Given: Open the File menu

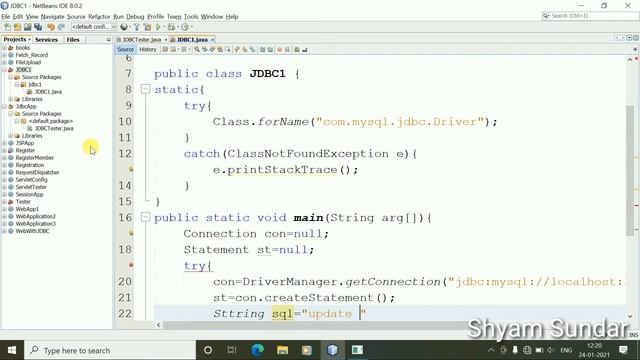Looking at the screenshot, I should pyautogui.click(x=6, y=17).
